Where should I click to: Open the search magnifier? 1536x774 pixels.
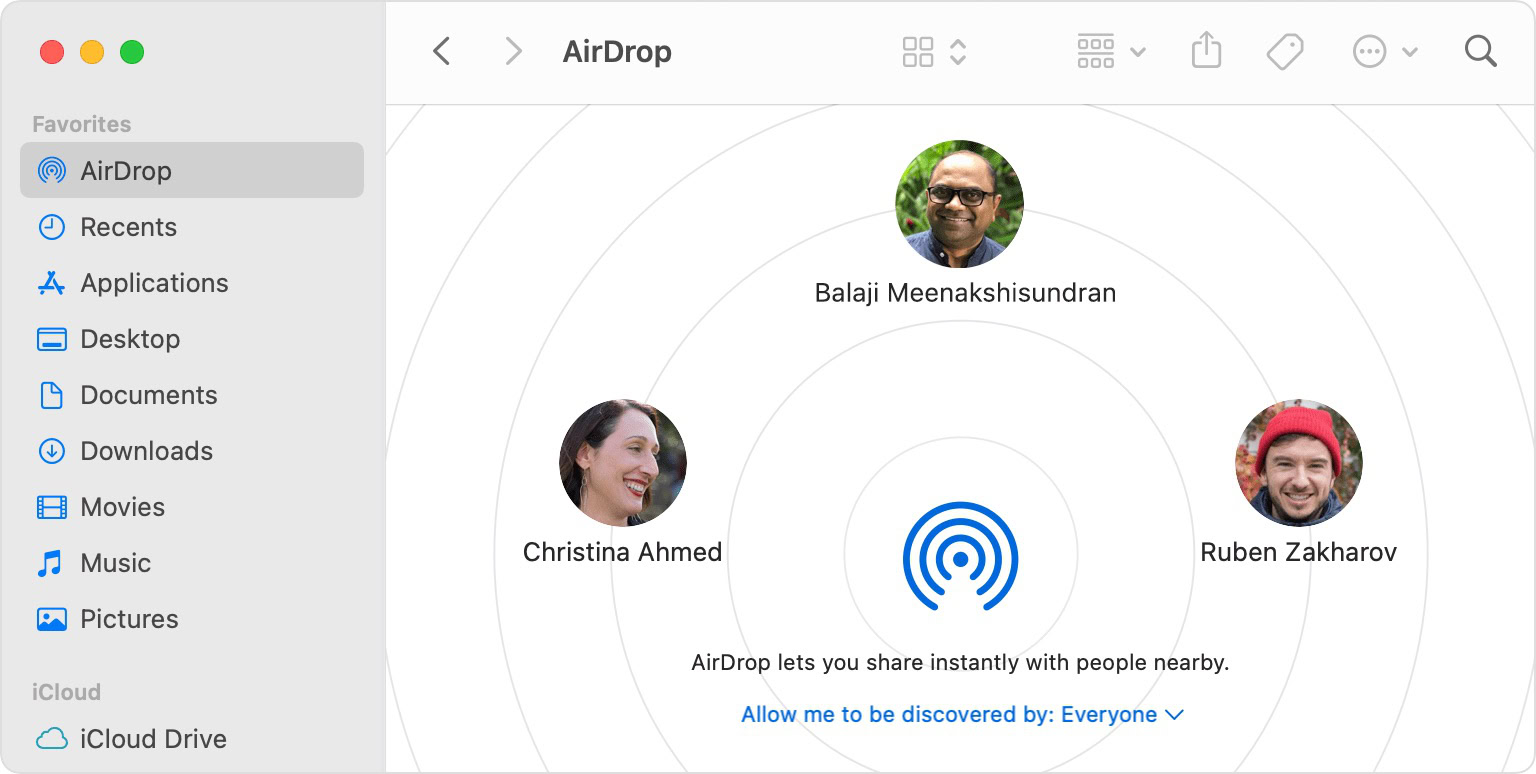pos(1480,51)
